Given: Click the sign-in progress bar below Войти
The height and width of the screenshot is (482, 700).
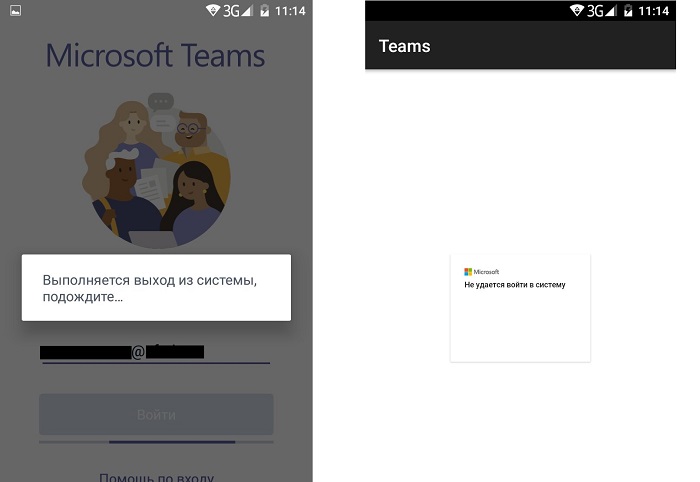Looking at the screenshot, I should [156, 442].
